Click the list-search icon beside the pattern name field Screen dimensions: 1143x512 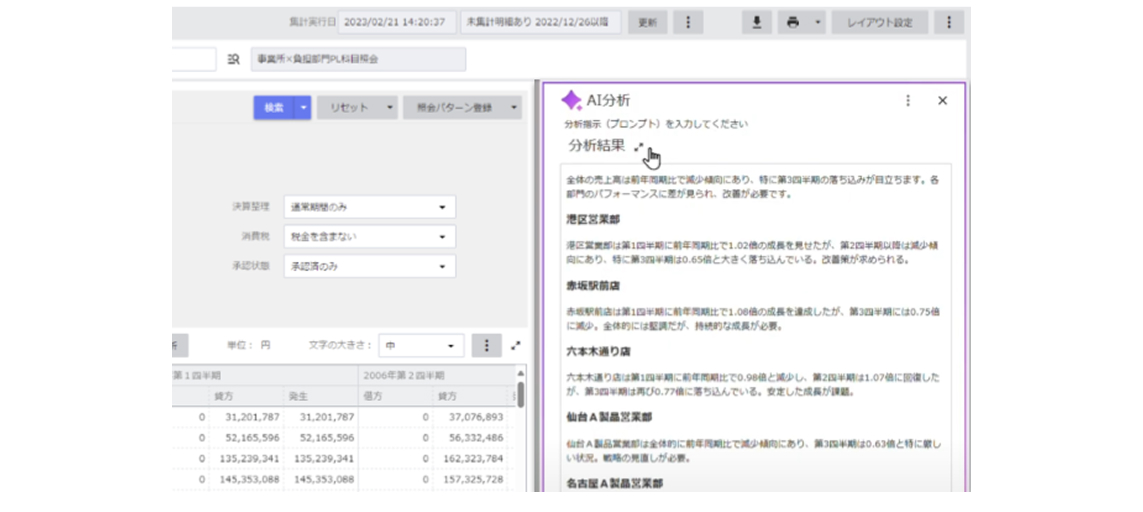(233, 60)
